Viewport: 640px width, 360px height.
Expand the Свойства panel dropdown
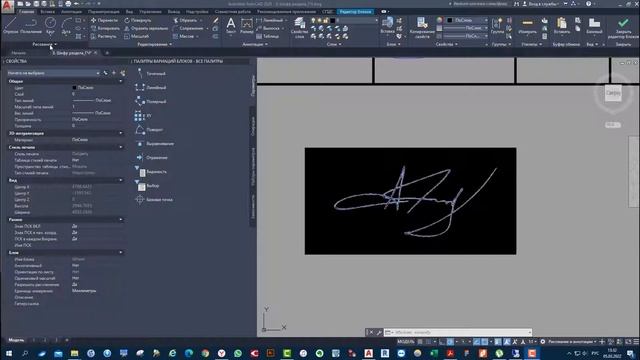click(x=446, y=44)
